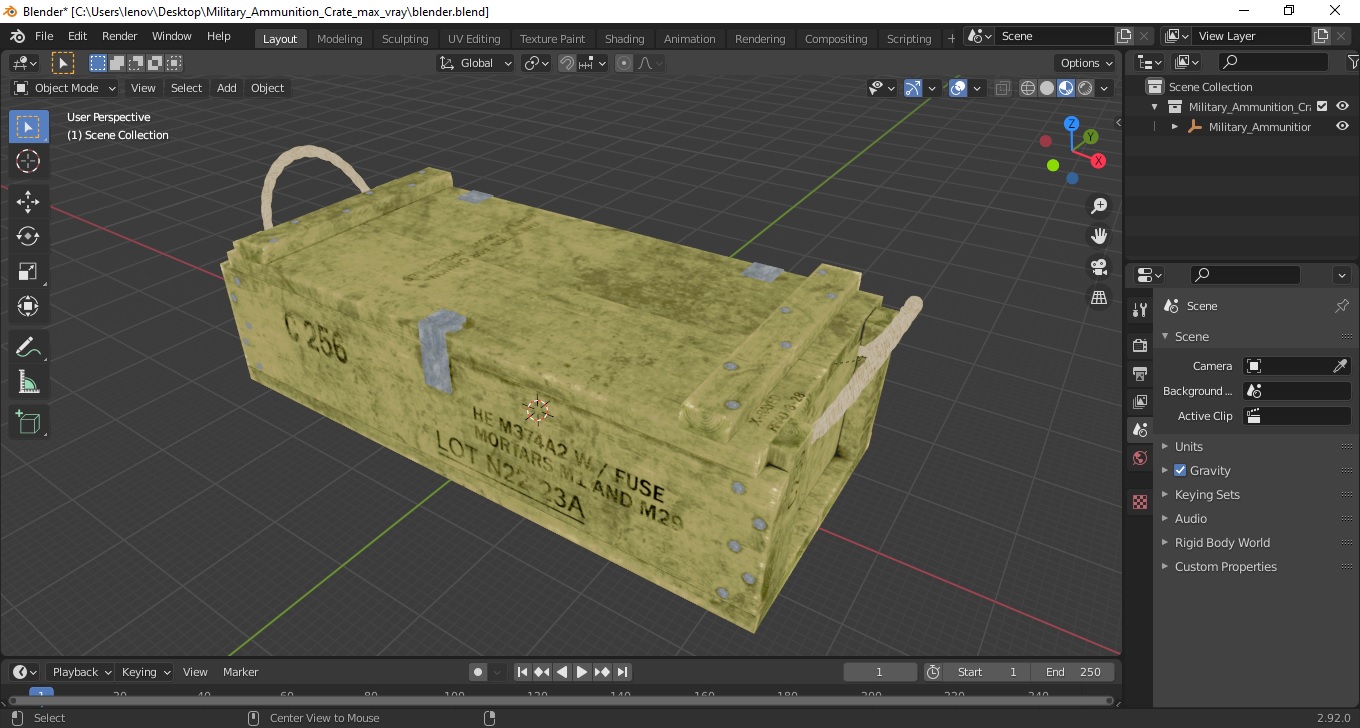This screenshot has height=728, width=1360.
Task: Open the Object Mode dropdown
Action: (x=65, y=88)
